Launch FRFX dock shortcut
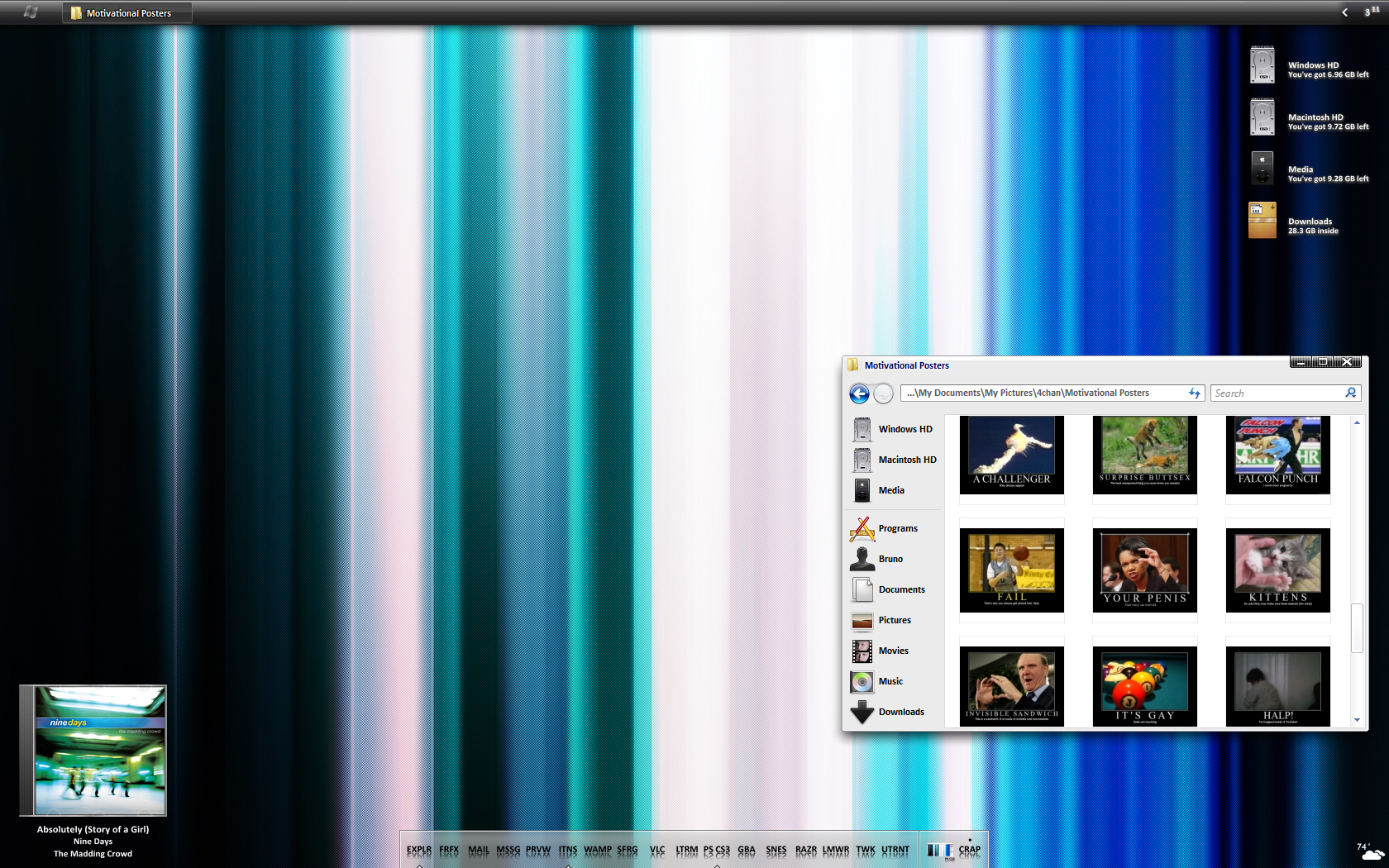This screenshot has height=868, width=1389. click(x=449, y=850)
